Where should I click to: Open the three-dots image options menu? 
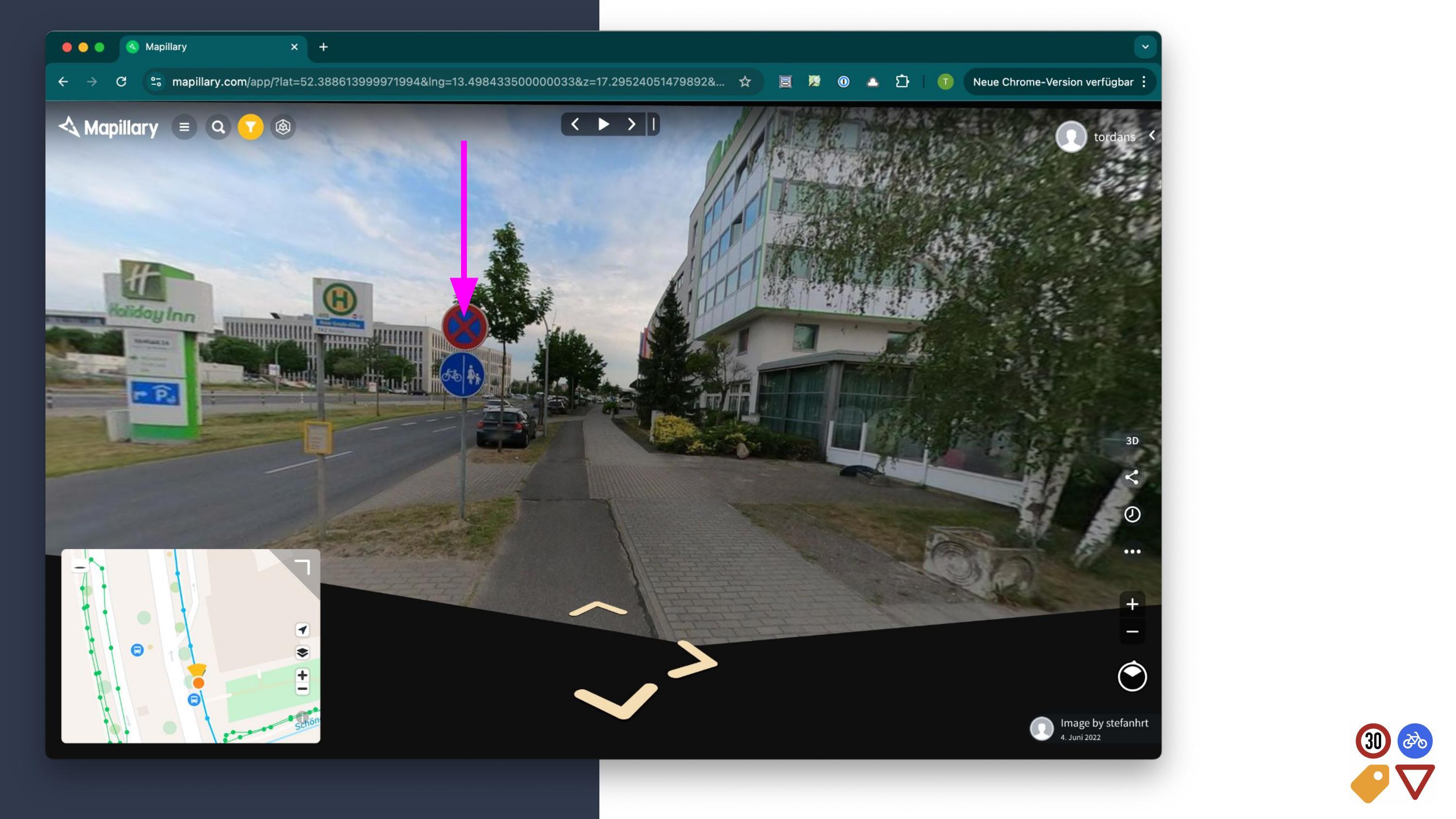pyautogui.click(x=1132, y=552)
